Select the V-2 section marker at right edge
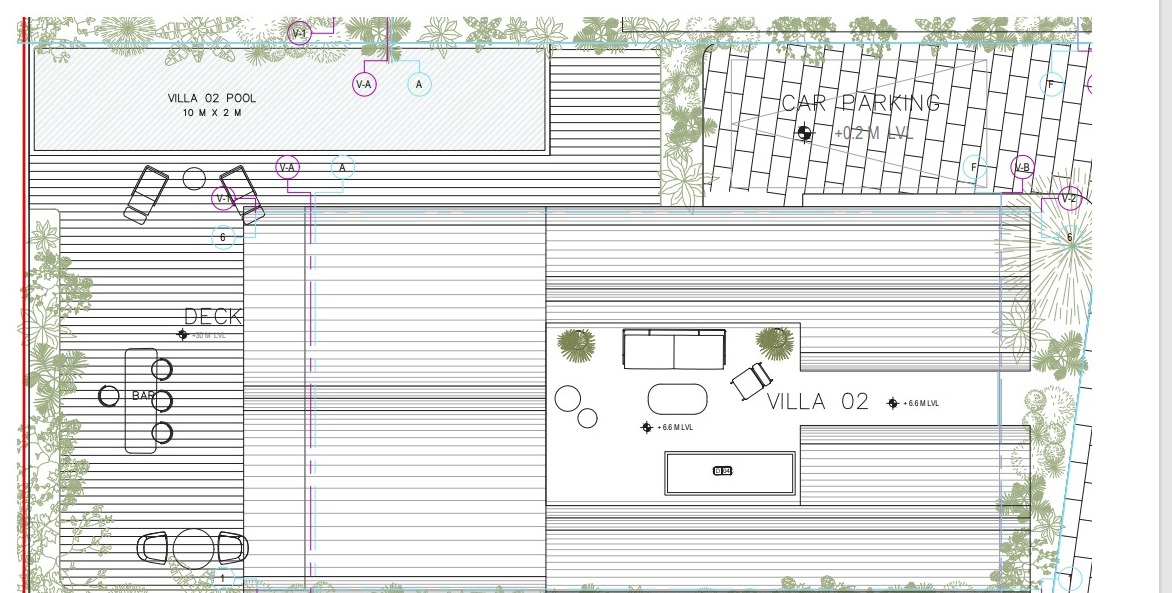Image resolution: width=1172 pixels, height=593 pixels. (x=1069, y=198)
